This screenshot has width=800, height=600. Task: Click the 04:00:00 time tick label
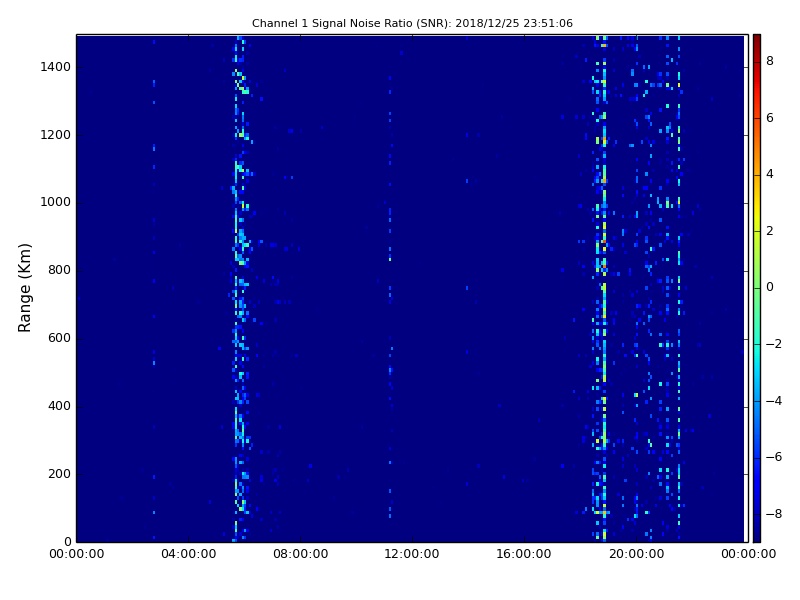(x=188, y=554)
